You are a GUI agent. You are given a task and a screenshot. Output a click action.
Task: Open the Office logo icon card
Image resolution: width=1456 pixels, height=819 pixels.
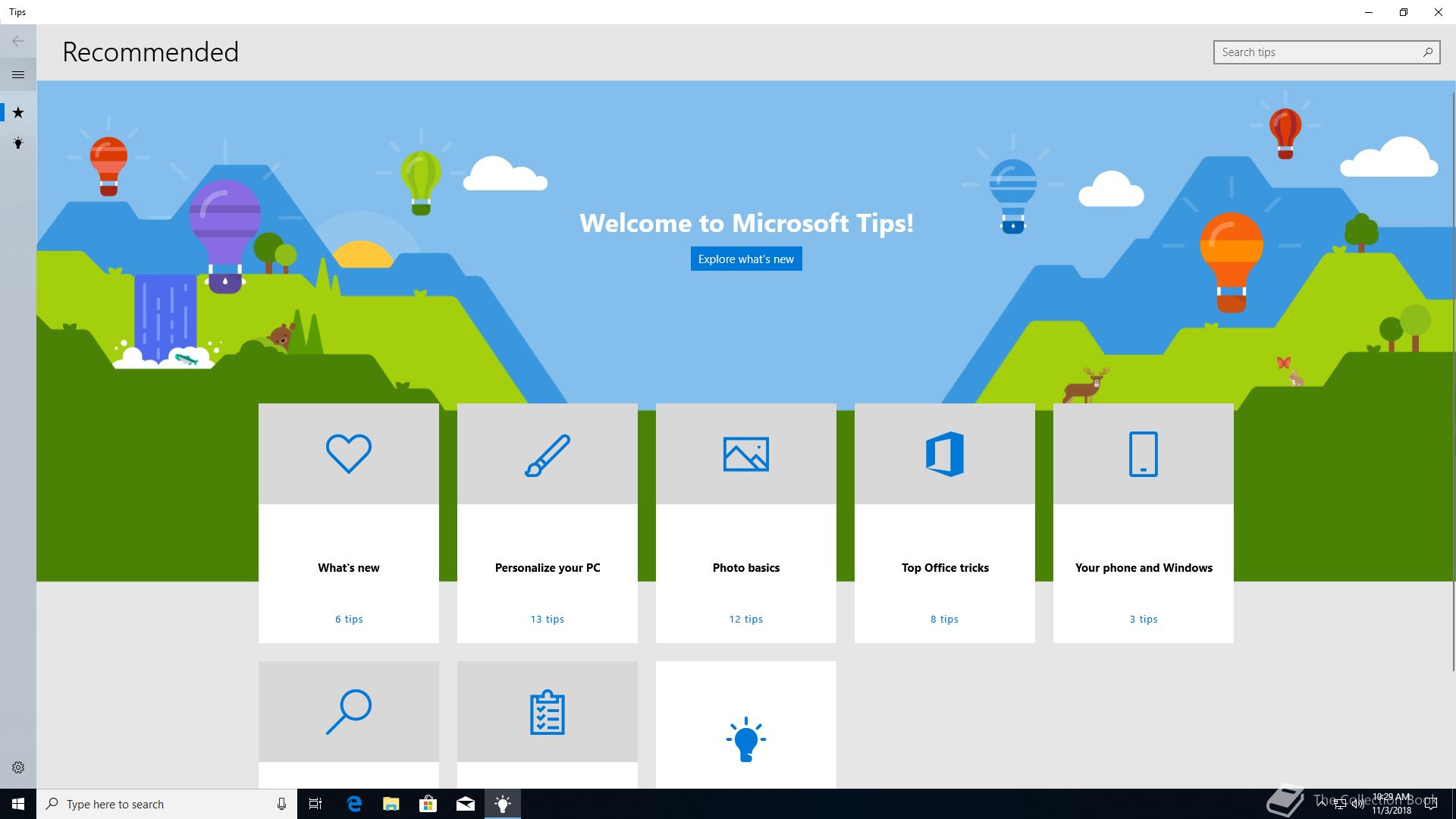coord(945,454)
